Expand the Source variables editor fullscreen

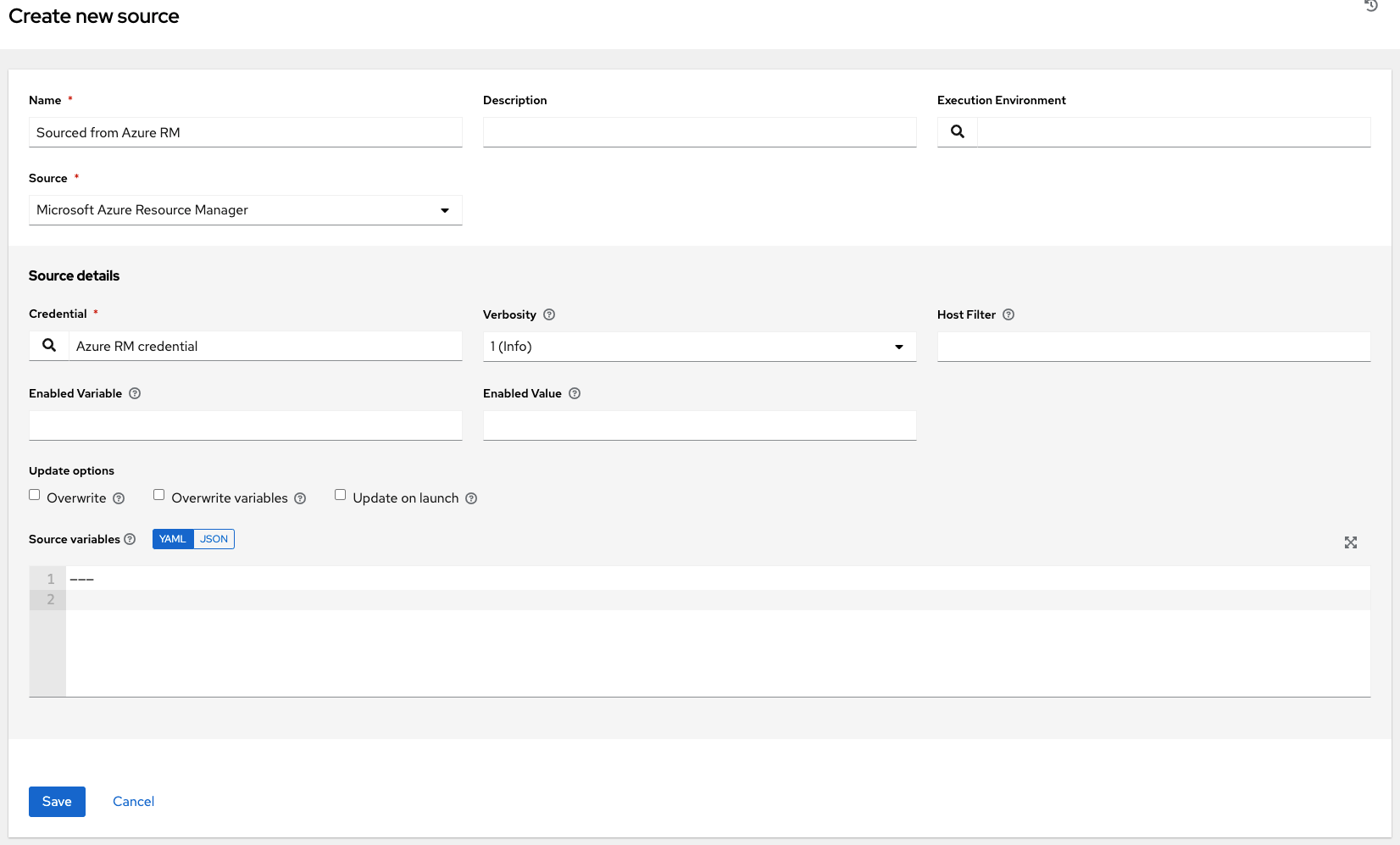point(1351,542)
